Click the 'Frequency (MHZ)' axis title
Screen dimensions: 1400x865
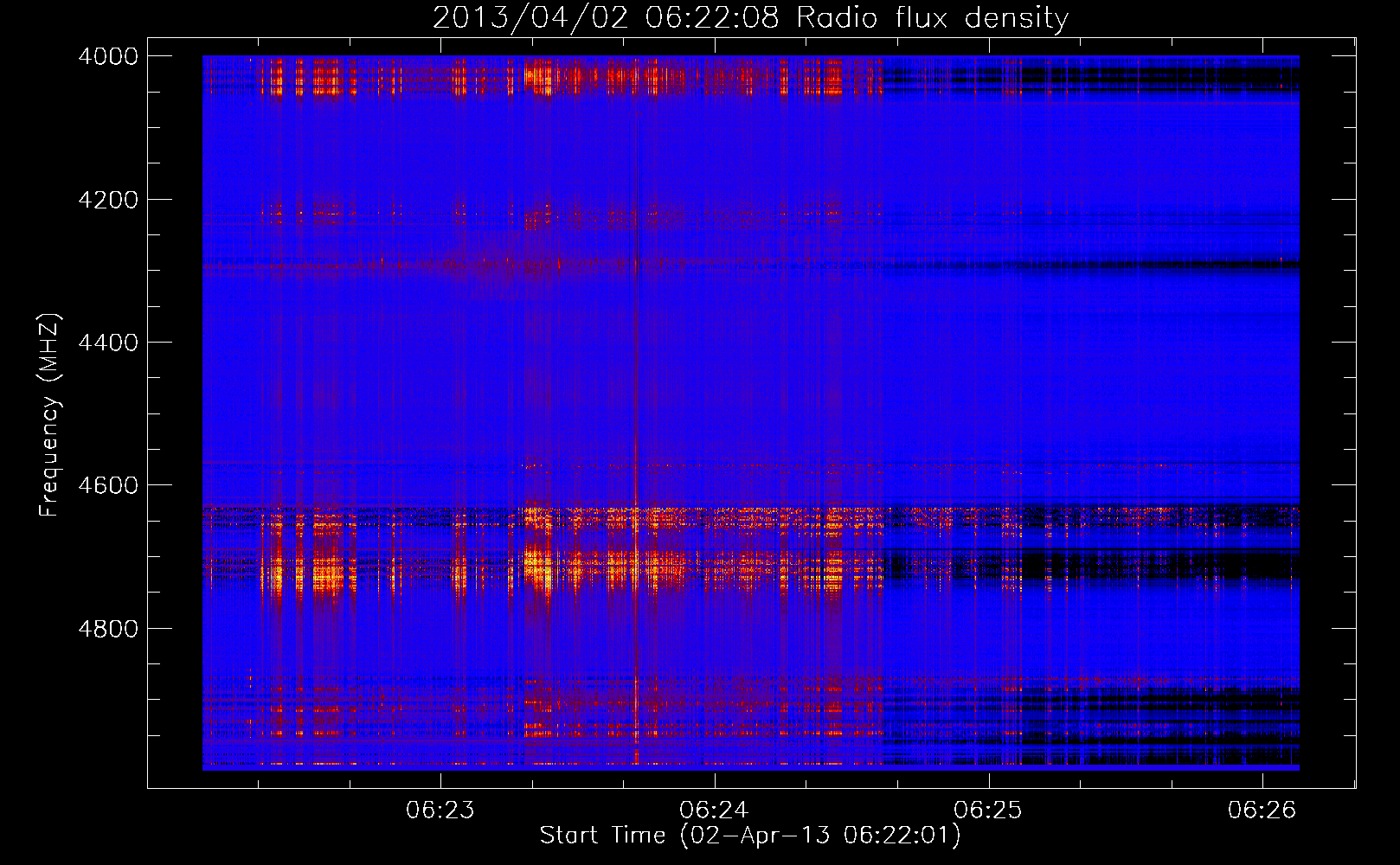pos(50,415)
